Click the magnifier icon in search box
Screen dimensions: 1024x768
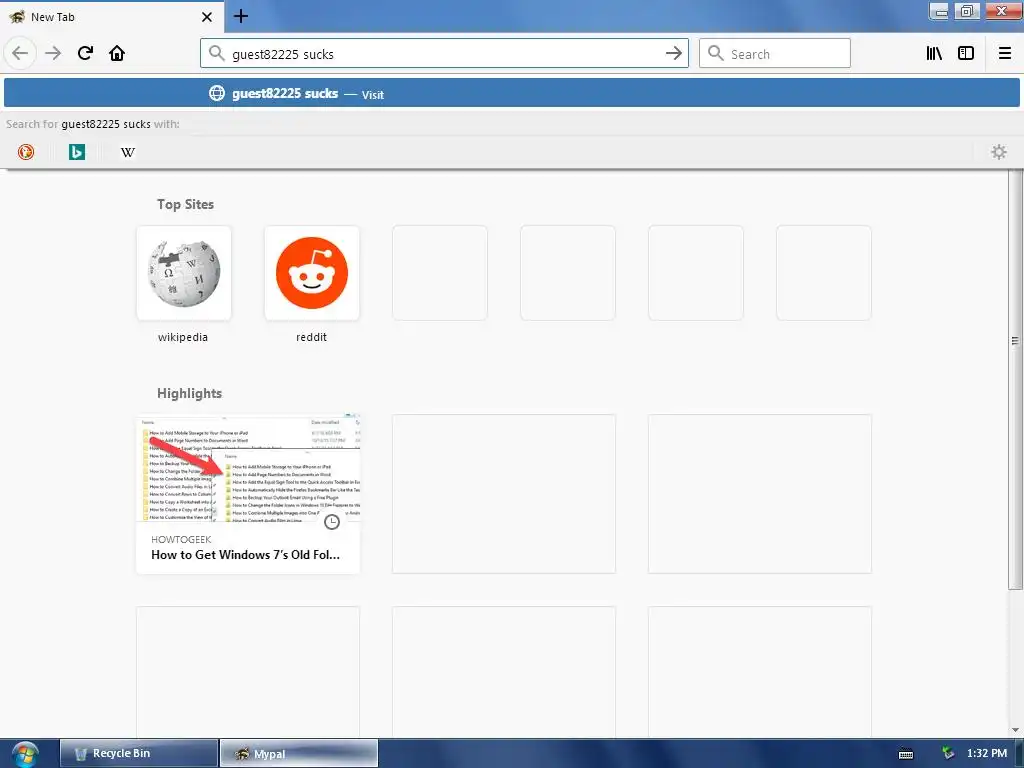pyautogui.click(x=716, y=54)
